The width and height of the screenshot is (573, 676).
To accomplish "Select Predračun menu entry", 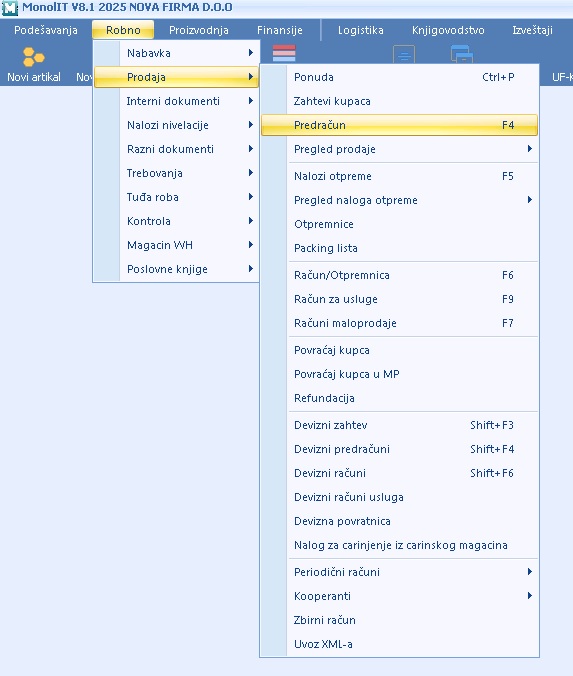I will (400, 125).
